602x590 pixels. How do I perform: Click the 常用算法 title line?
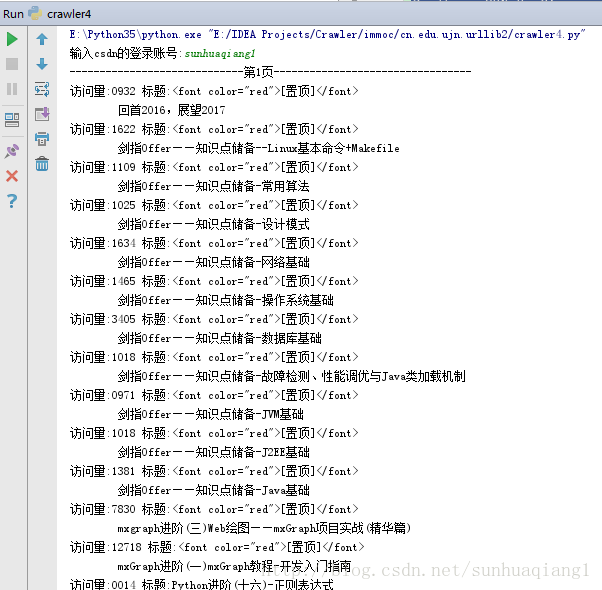(213, 186)
